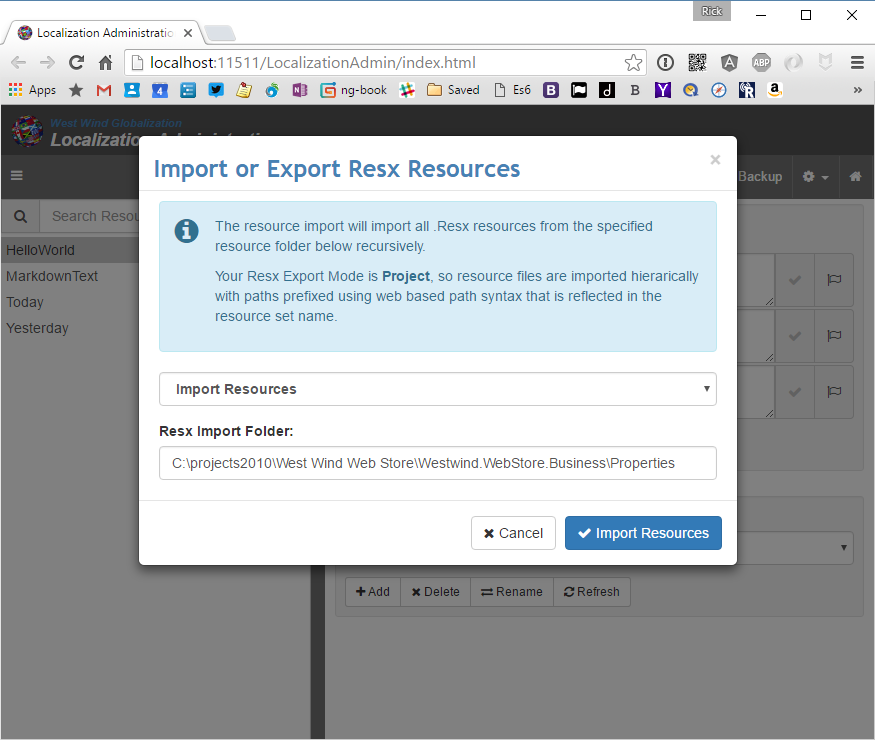This screenshot has height=740, width=875.
Task: Reload the page with the browser refresh icon
Action: tap(76, 61)
